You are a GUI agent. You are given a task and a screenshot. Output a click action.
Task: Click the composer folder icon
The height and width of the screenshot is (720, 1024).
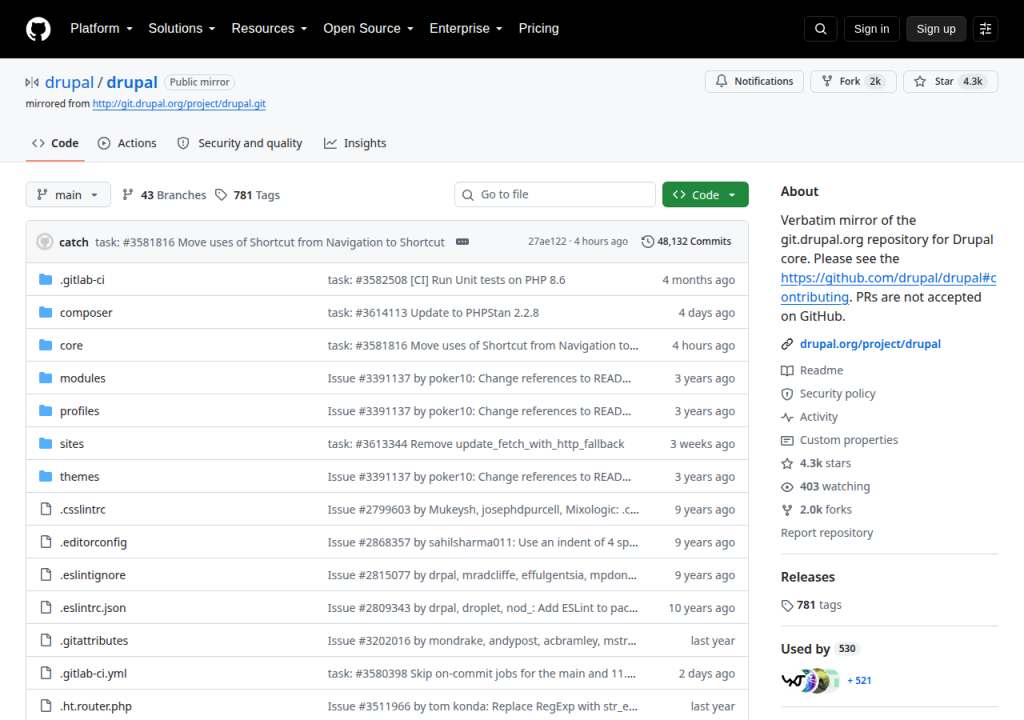click(x=45, y=312)
